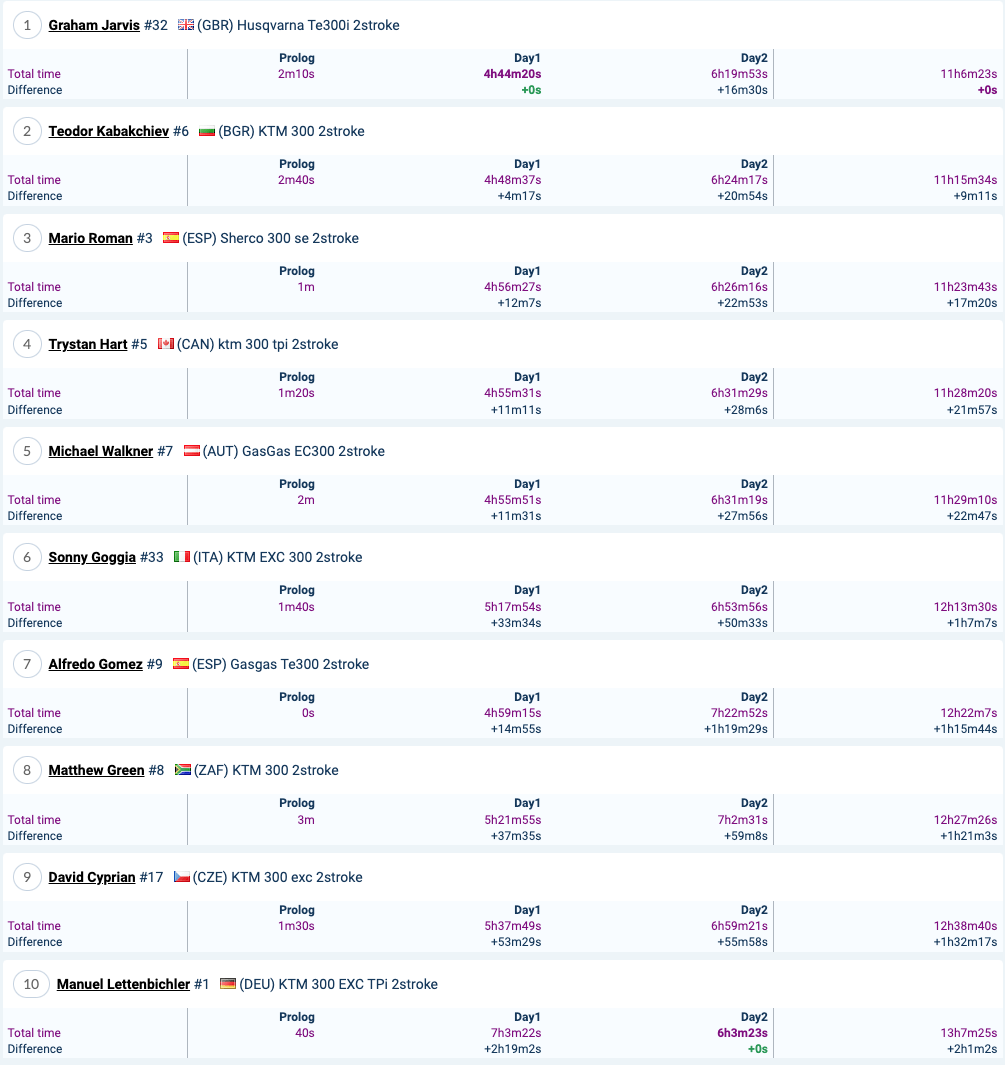This screenshot has width=1005, height=1065.
Task: Click the David Cyprian name link
Action: [x=92, y=877]
